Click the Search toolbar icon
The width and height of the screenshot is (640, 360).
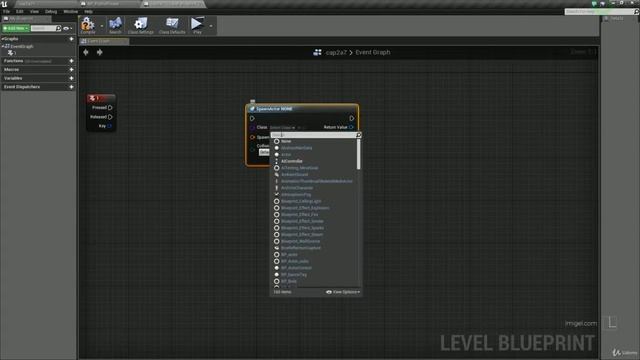coord(115,24)
